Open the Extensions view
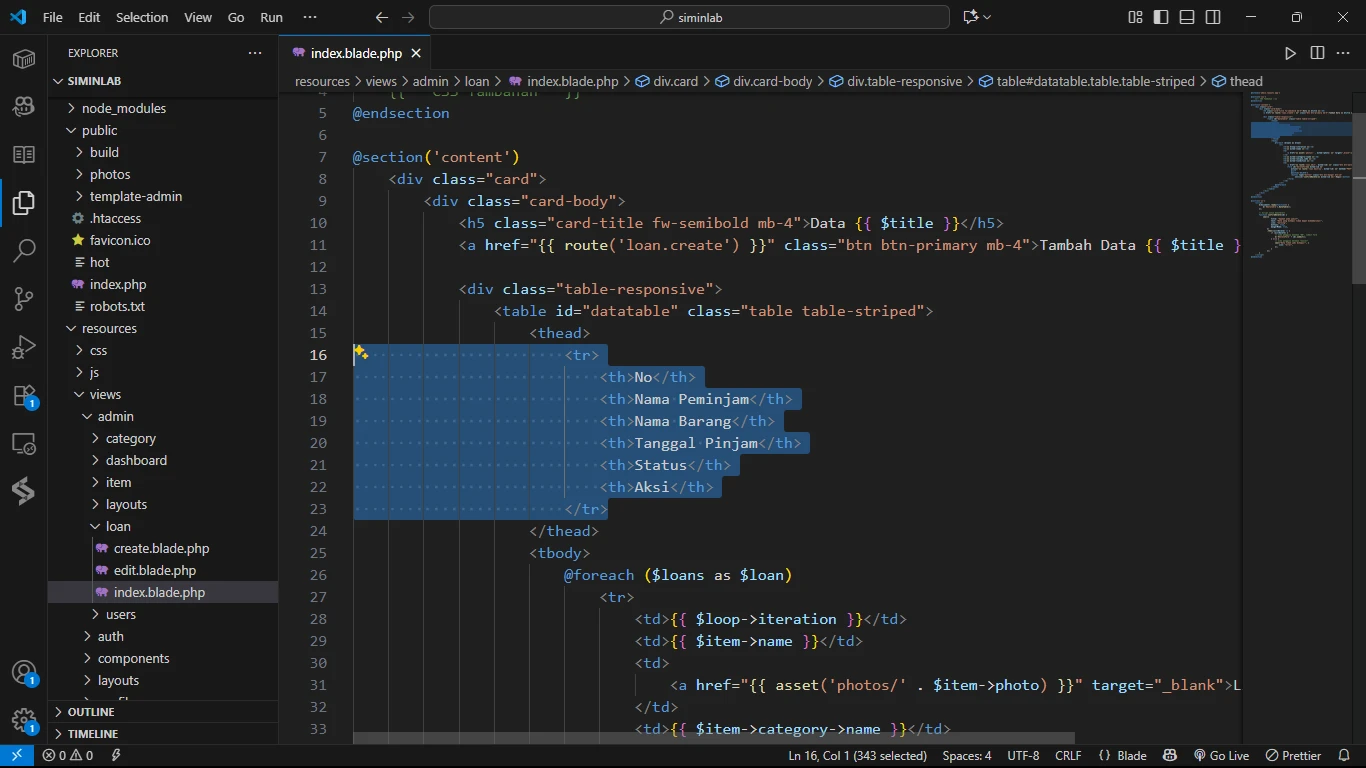 [x=24, y=395]
